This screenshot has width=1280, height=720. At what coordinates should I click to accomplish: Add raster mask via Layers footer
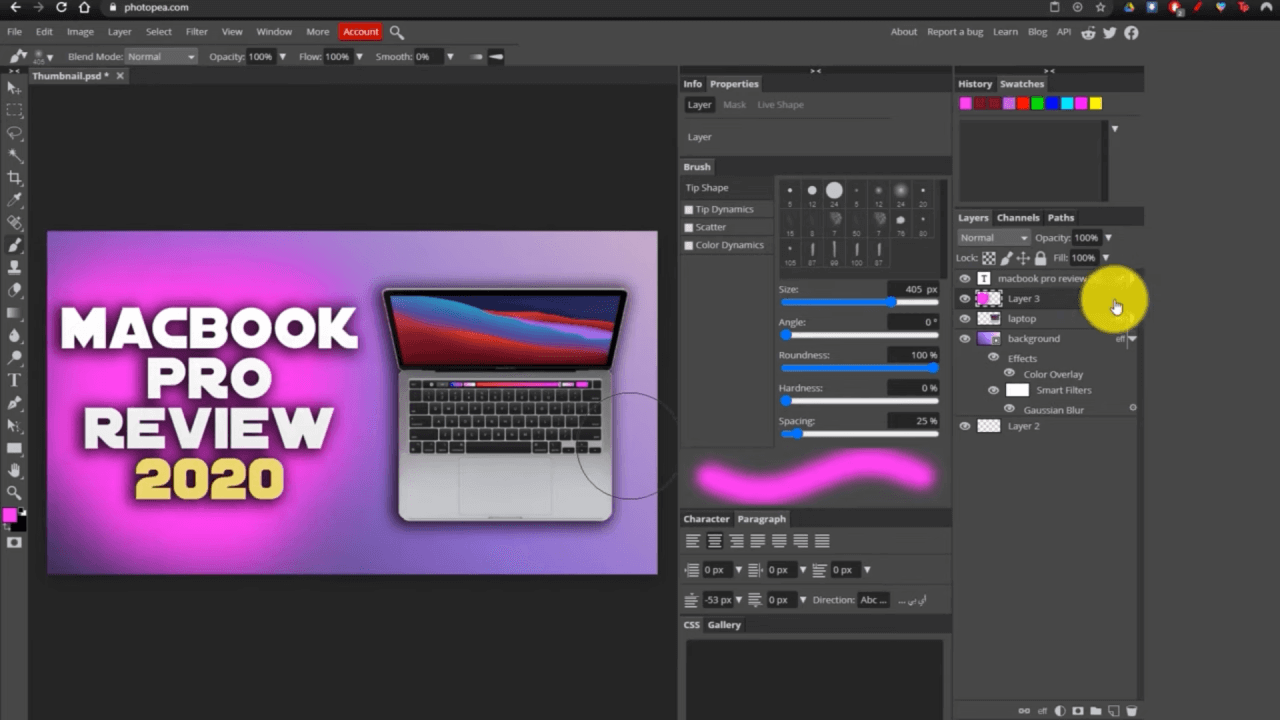pyautogui.click(x=1078, y=711)
